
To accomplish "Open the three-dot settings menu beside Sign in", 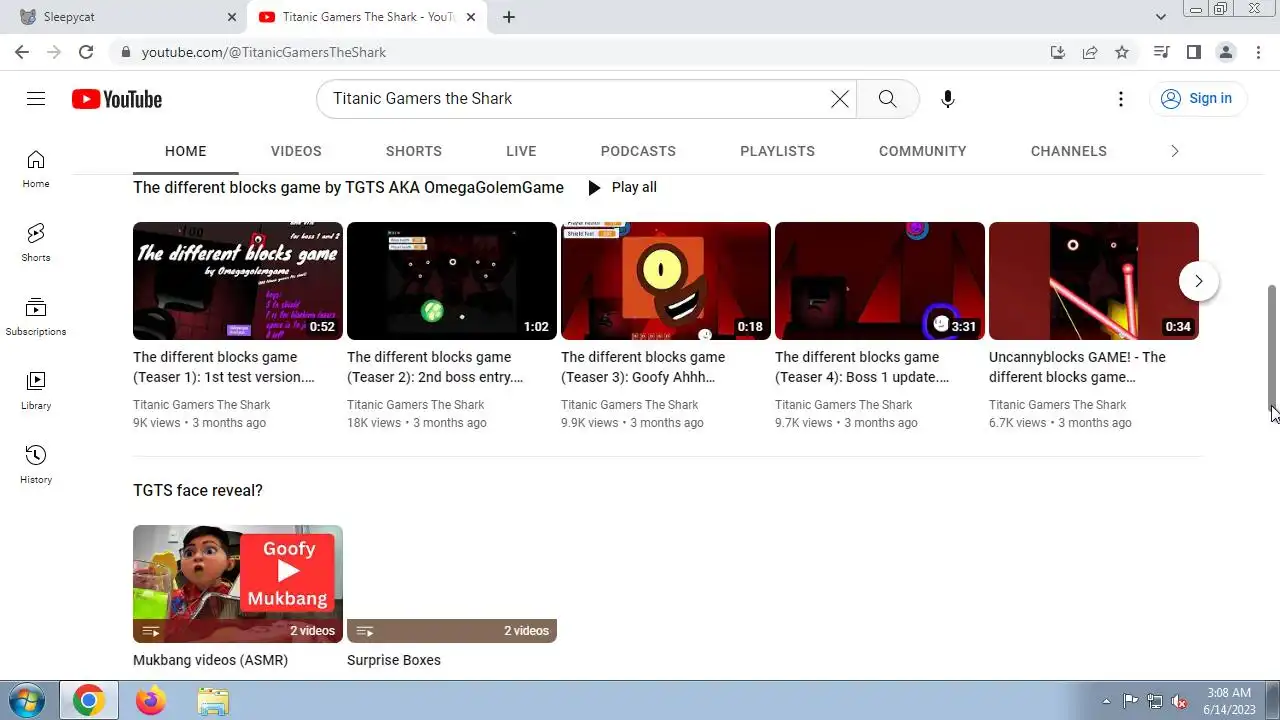I will [x=1121, y=98].
